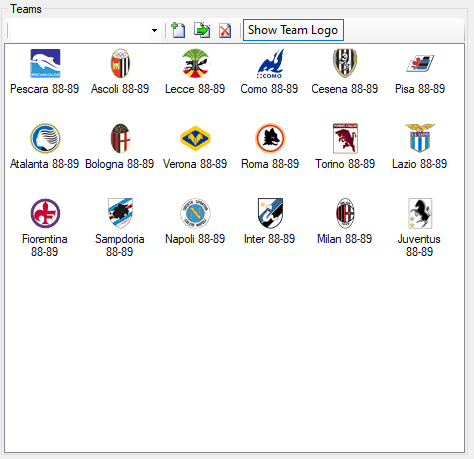Click the Roma 88-89 label
The height and width of the screenshot is (459, 474).
point(270,164)
